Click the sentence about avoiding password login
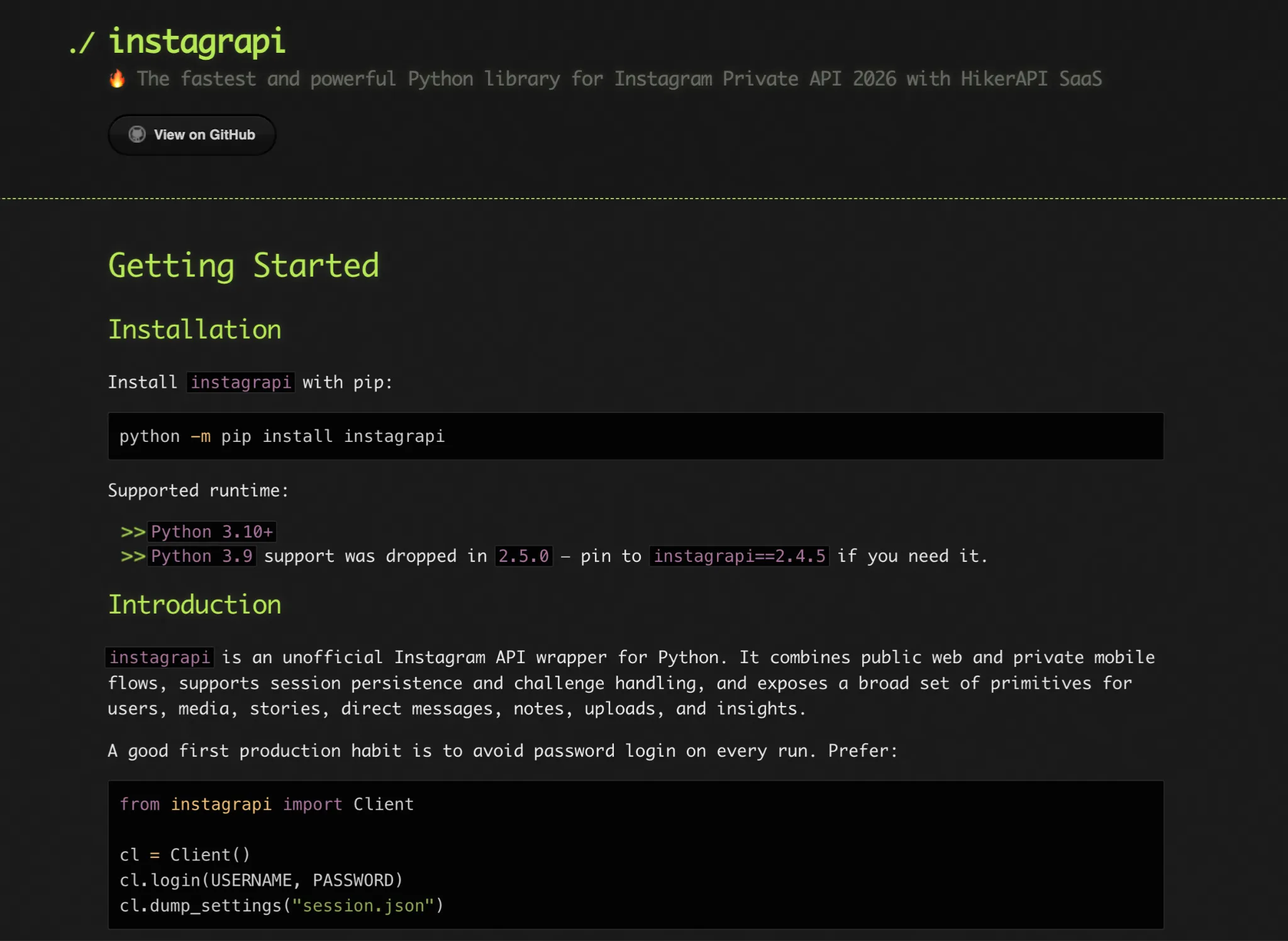The image size is (1288, 941). [502, 751]
